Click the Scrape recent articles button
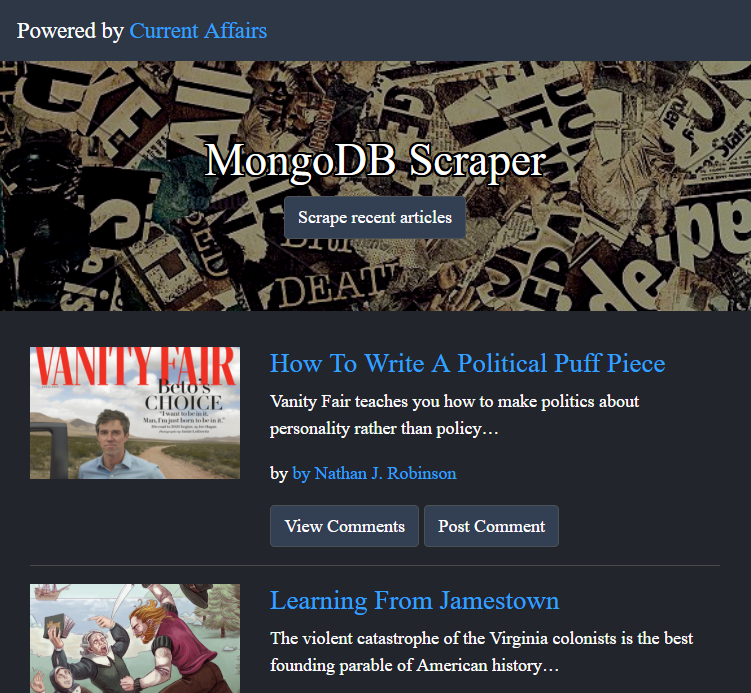This screenshot has width=751, height=693. click(x=374, y=217)
